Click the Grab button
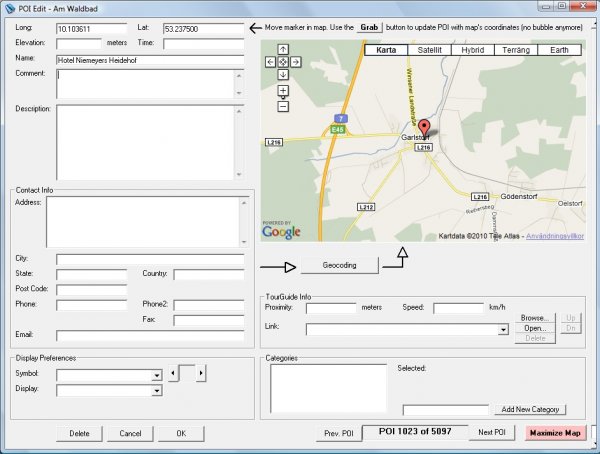The height and width of the screenshot is (454, 600). 369,28
